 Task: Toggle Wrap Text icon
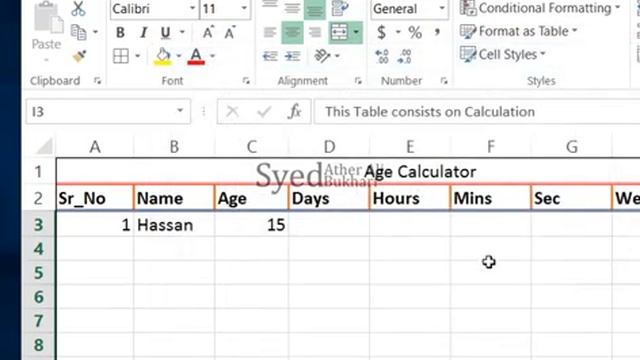tap(340, 8)
